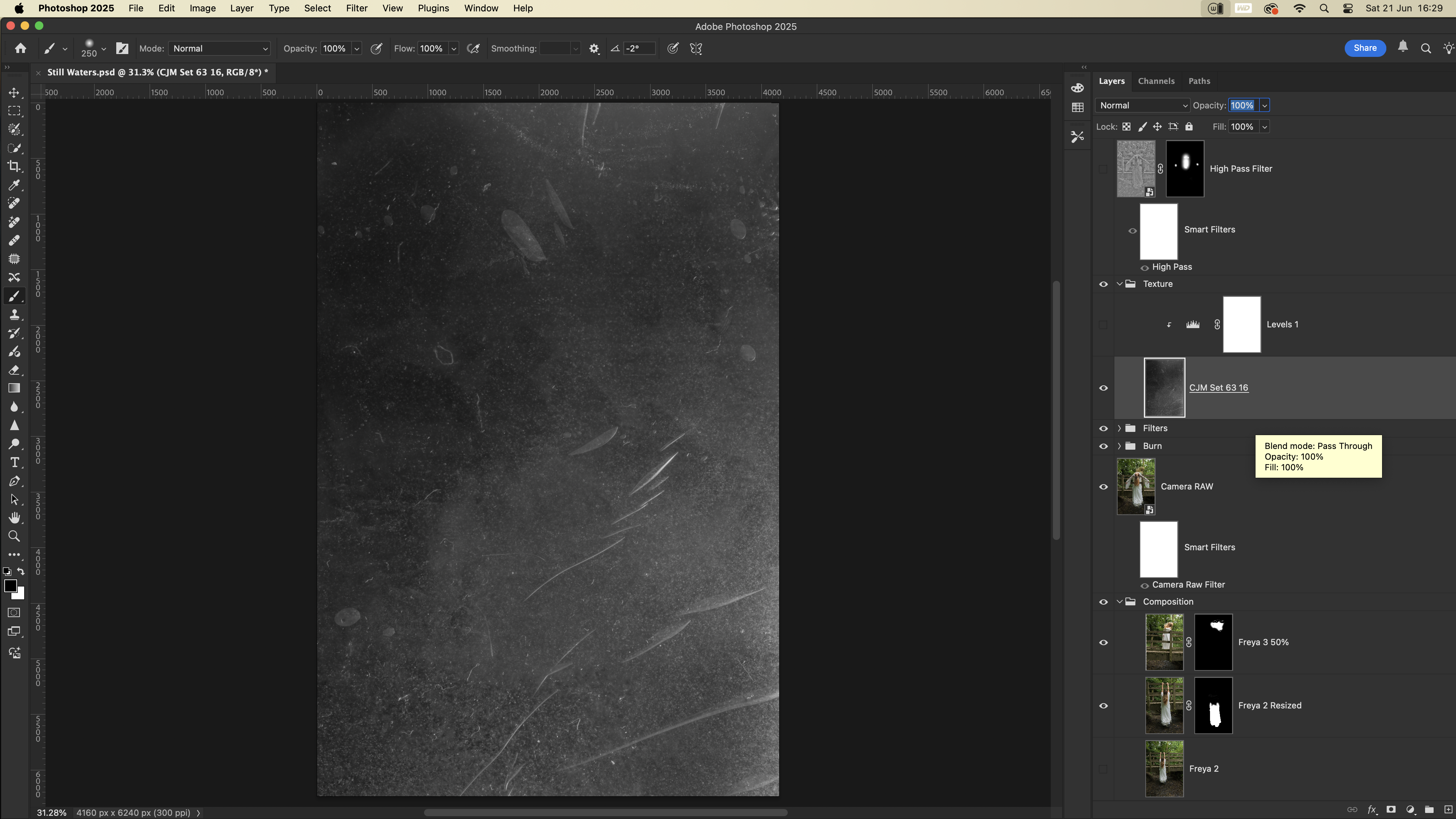Open the Filter menu
This screenshot has height=819, width=1456.
point(356,9)
